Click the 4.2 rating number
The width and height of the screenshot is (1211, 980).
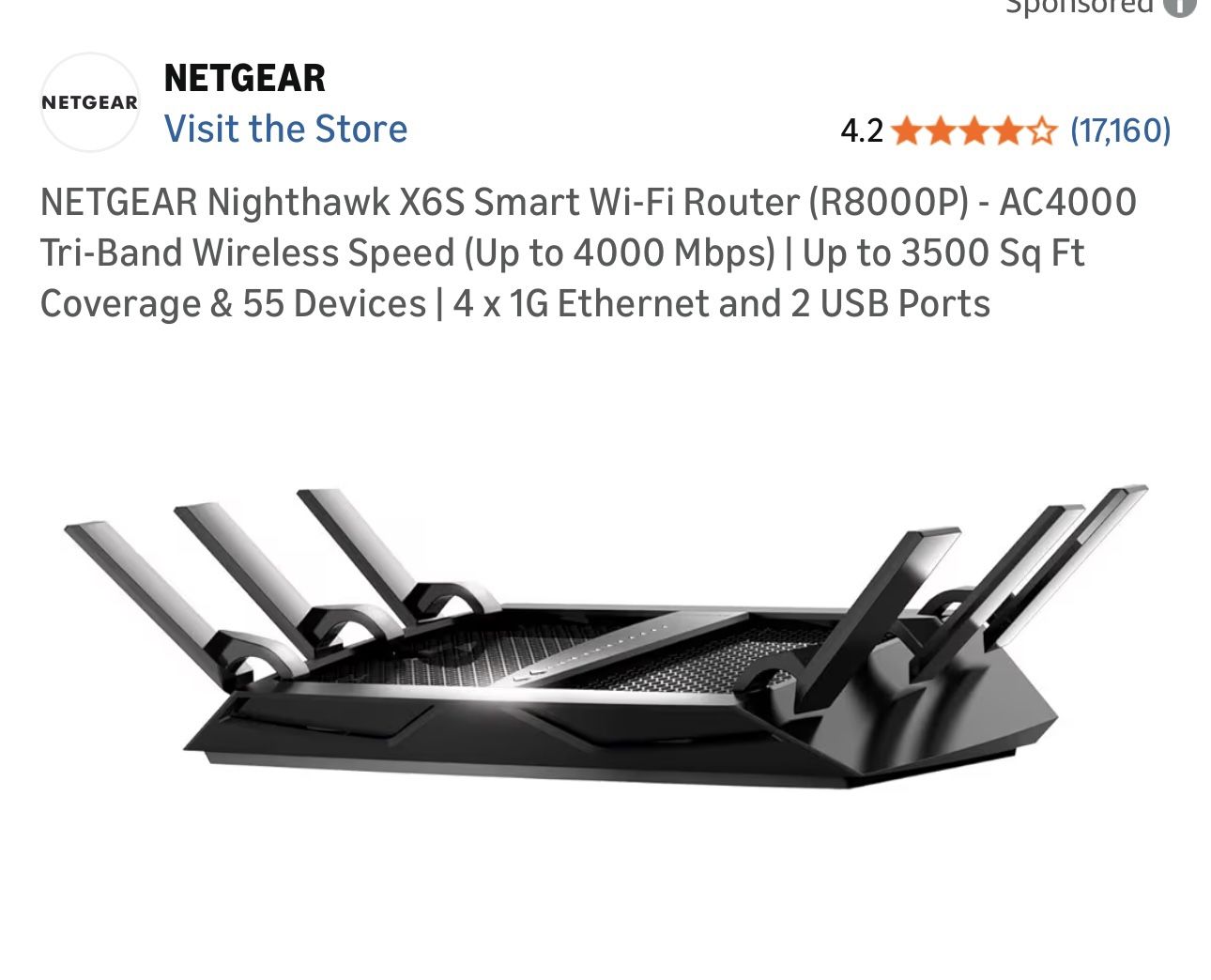(x=862, y=130)
